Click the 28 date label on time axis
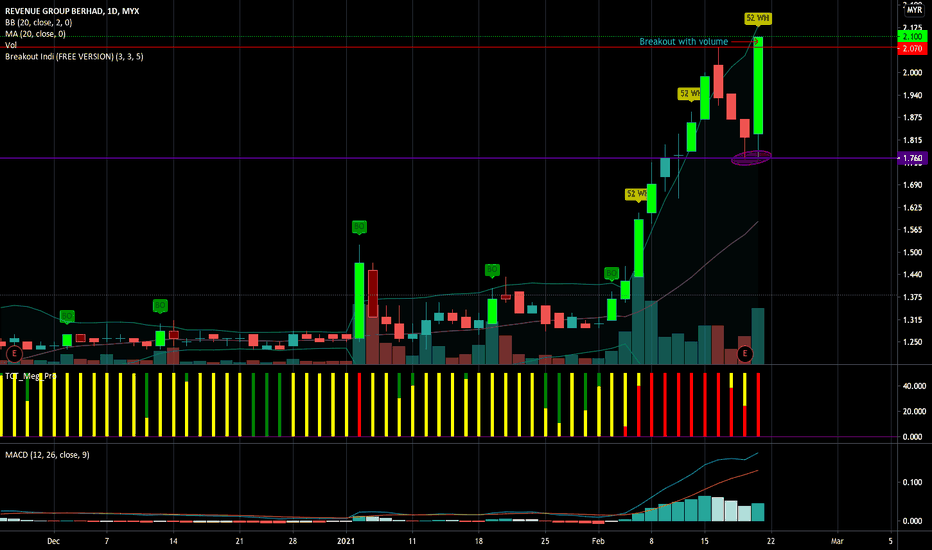This screenshot has width=932, height=550. click(x=293, y=541)
